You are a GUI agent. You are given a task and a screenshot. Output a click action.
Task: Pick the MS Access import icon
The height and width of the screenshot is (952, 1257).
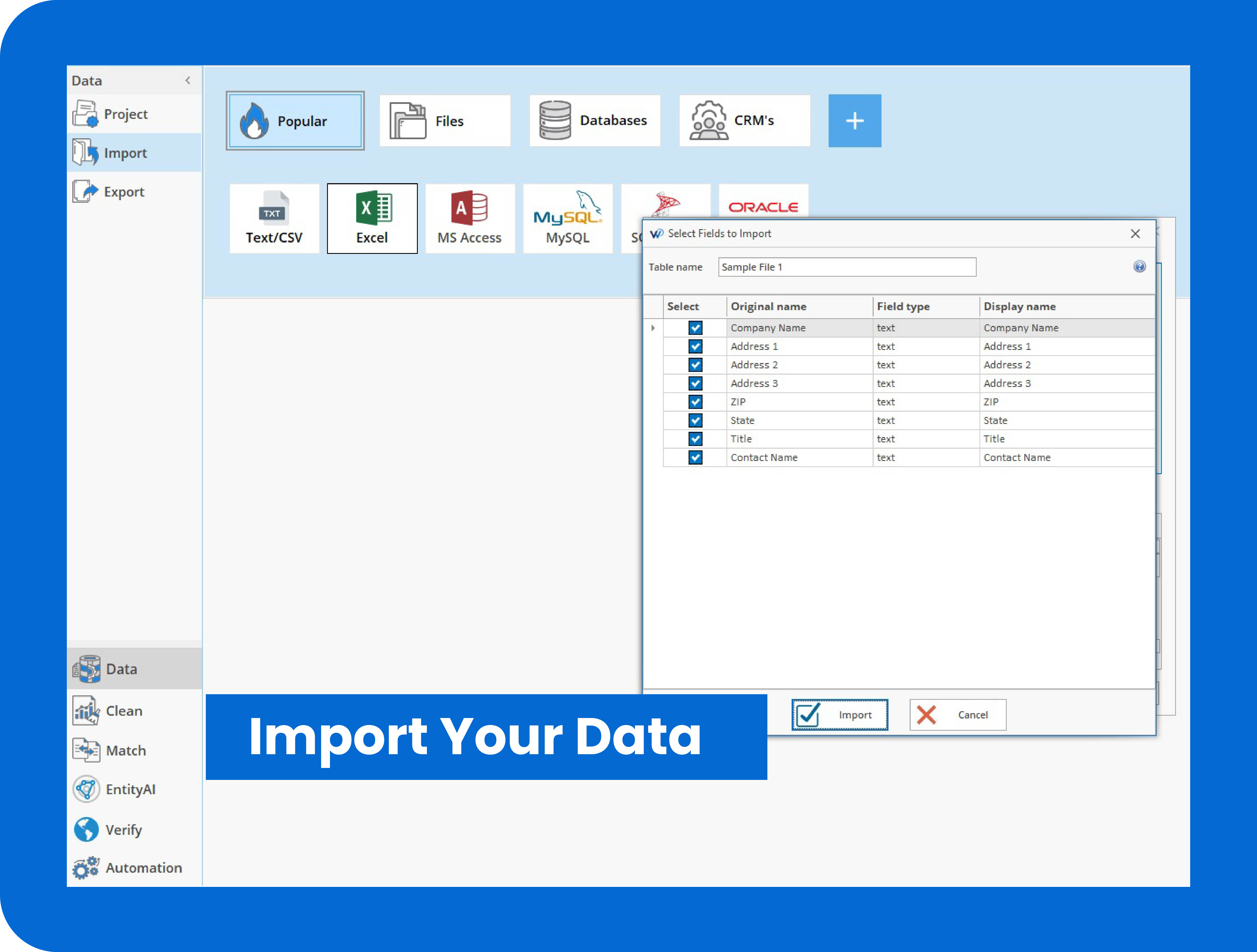469,218
